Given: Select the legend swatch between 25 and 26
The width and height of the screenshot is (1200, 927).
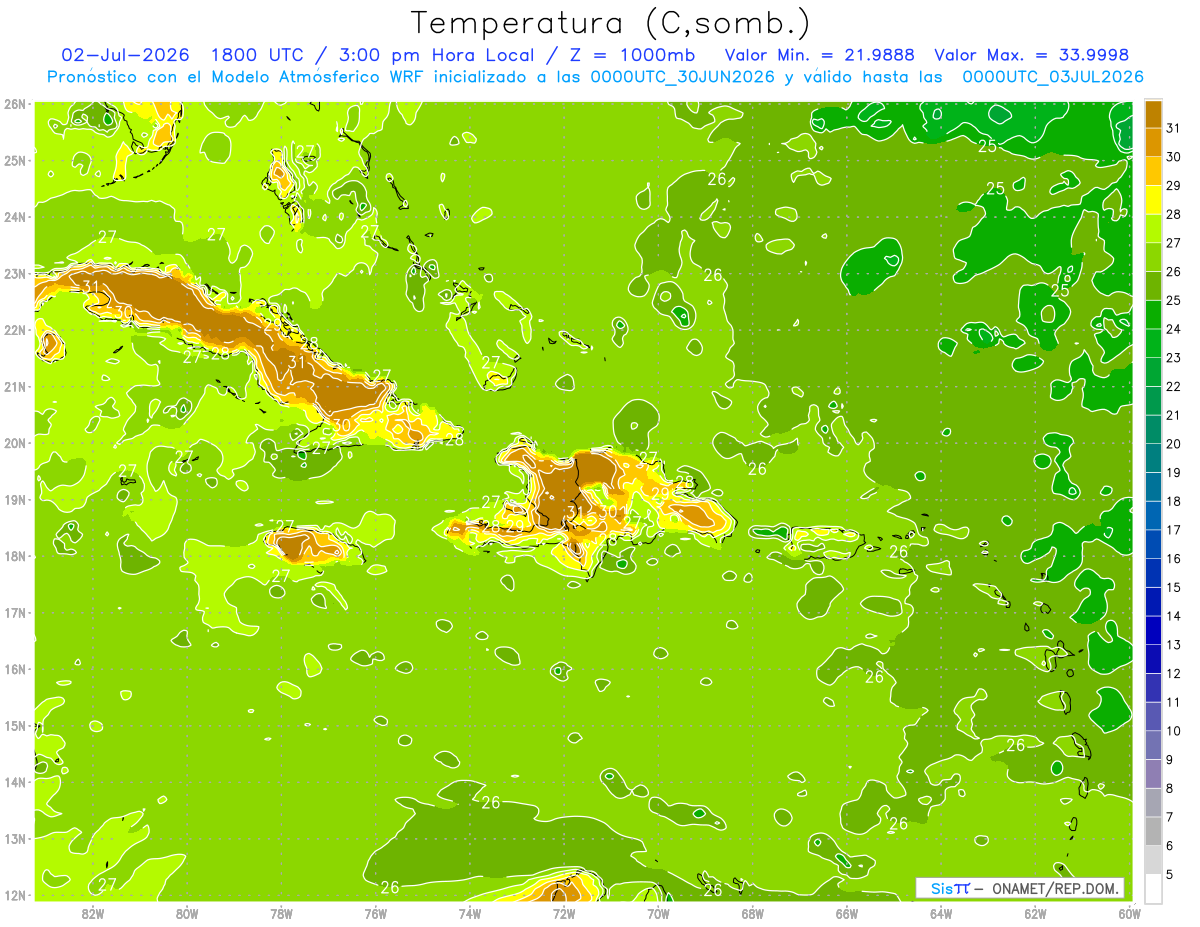Looking at the screenshot, I should pos(1153,286).
